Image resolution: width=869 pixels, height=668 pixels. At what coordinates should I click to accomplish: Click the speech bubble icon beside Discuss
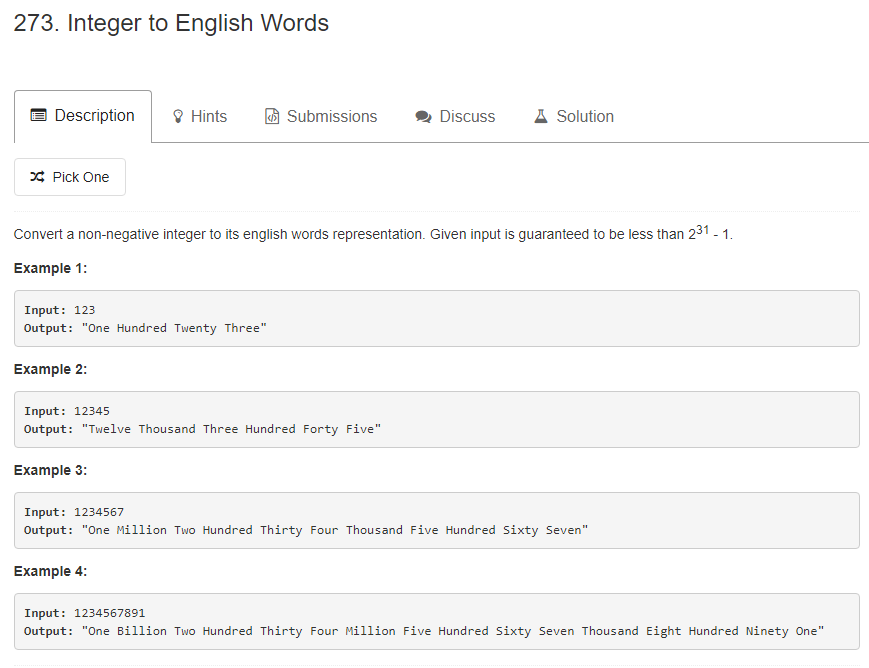[x=423, y=116]
